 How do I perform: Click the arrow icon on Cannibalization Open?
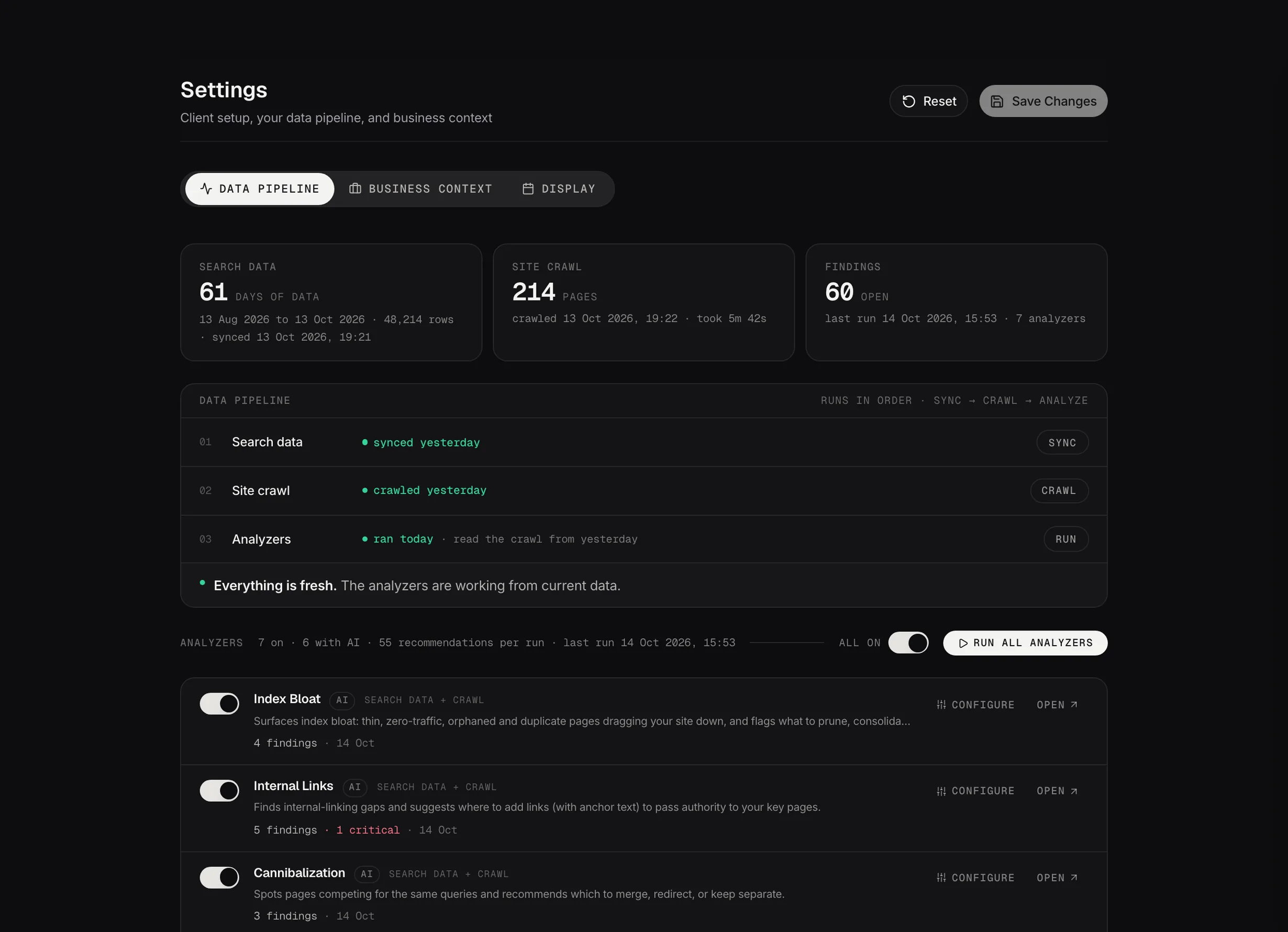coord(1073,877)
